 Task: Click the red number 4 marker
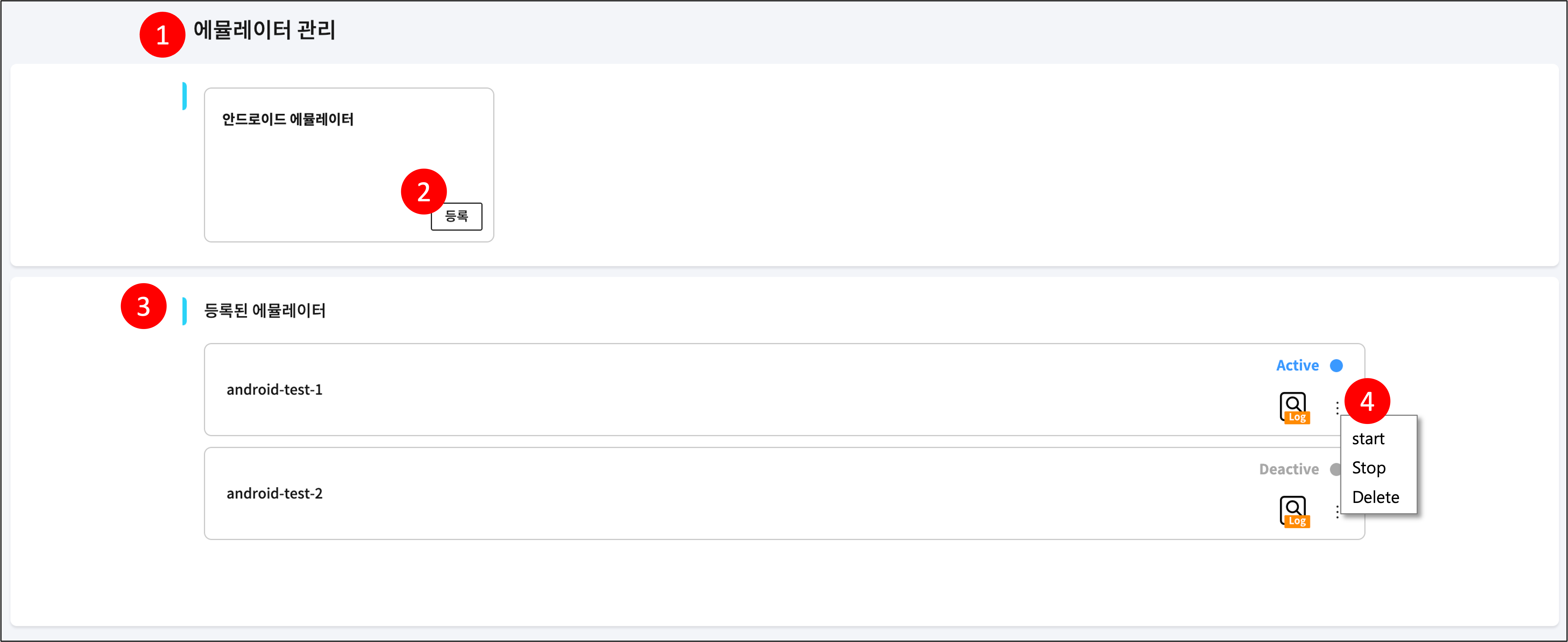1367,401
